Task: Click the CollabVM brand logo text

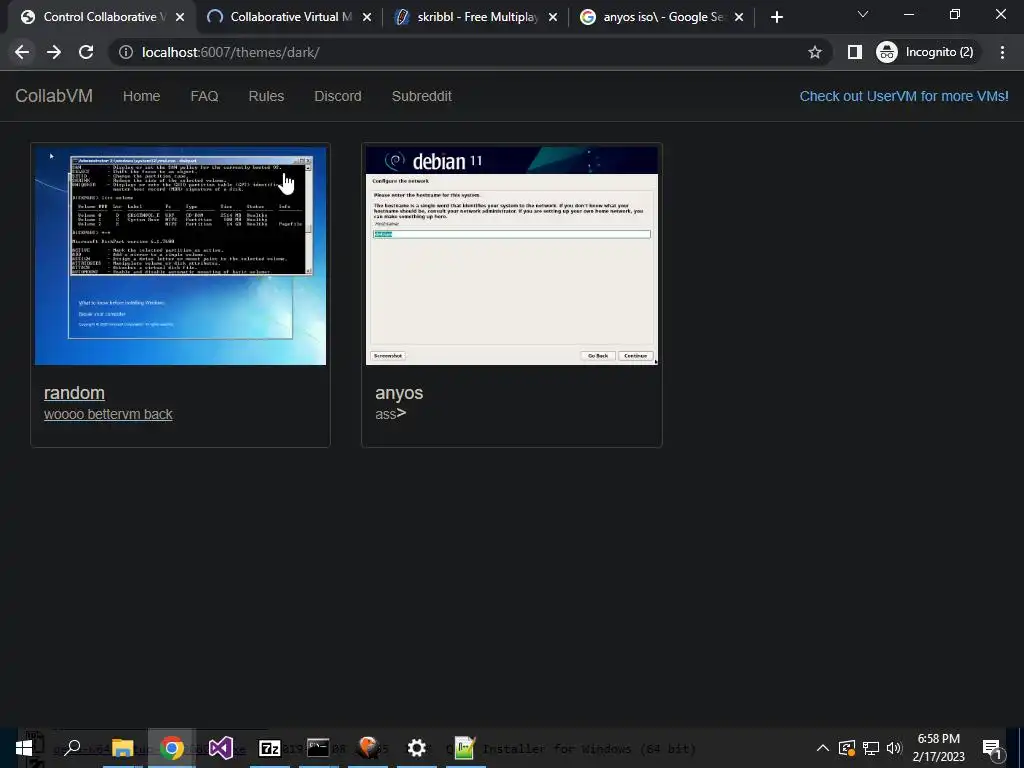Action: (x=54, y=96)
